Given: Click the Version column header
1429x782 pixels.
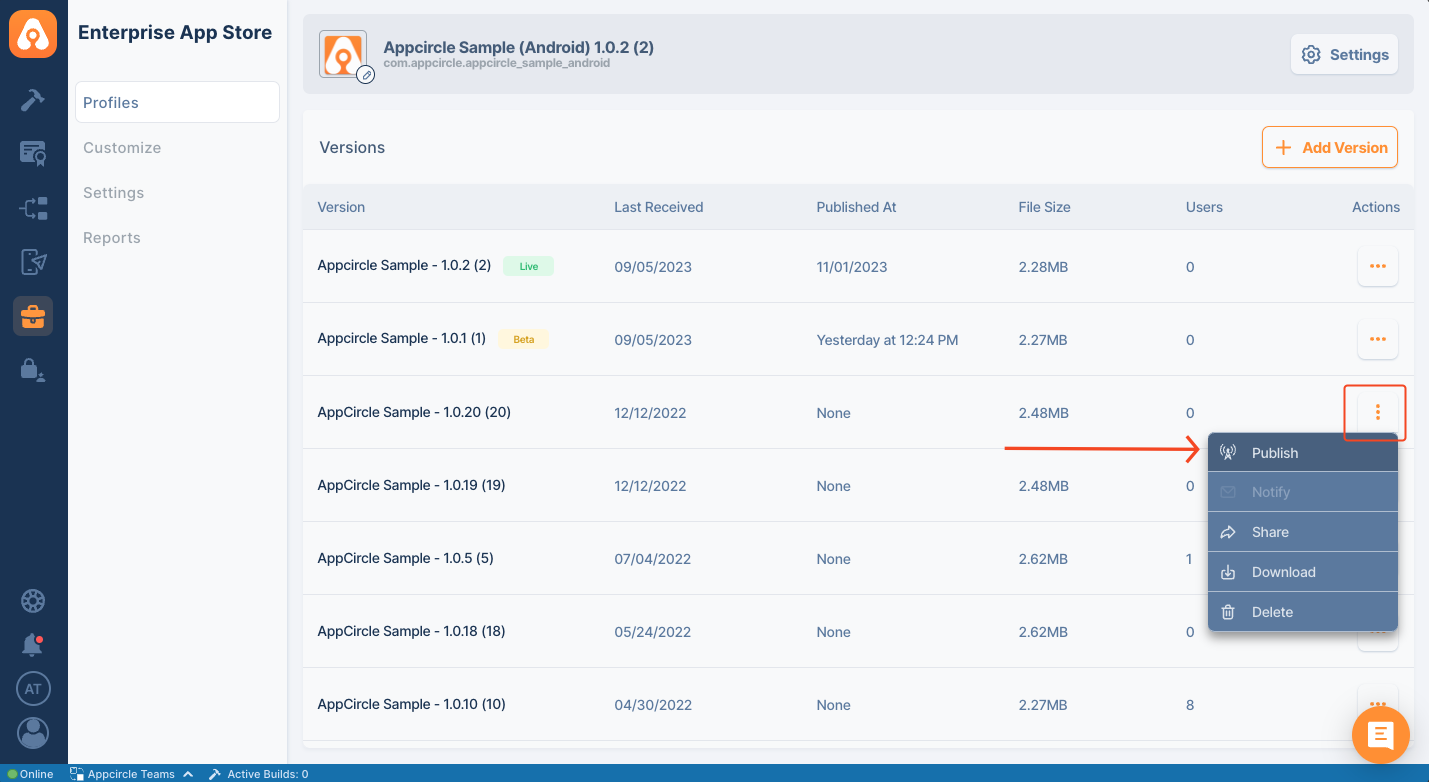Looking at the screenshot, I should tap(341, 207).
